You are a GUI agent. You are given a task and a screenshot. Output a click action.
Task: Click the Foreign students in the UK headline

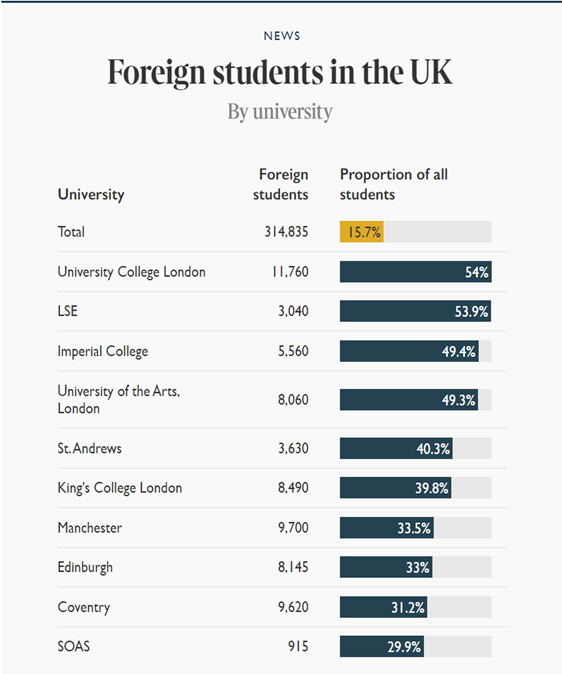click(280, 72)
